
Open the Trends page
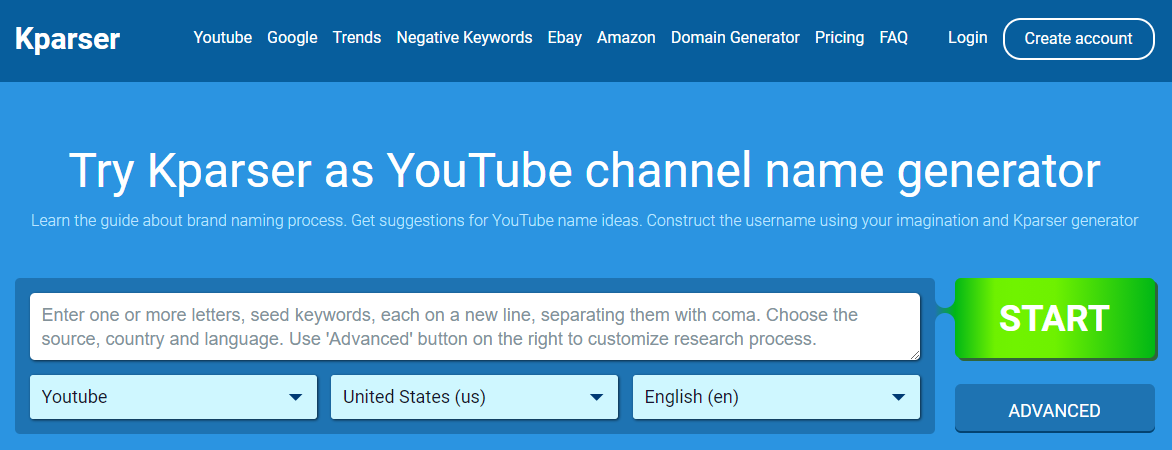(x=357, y=37)
